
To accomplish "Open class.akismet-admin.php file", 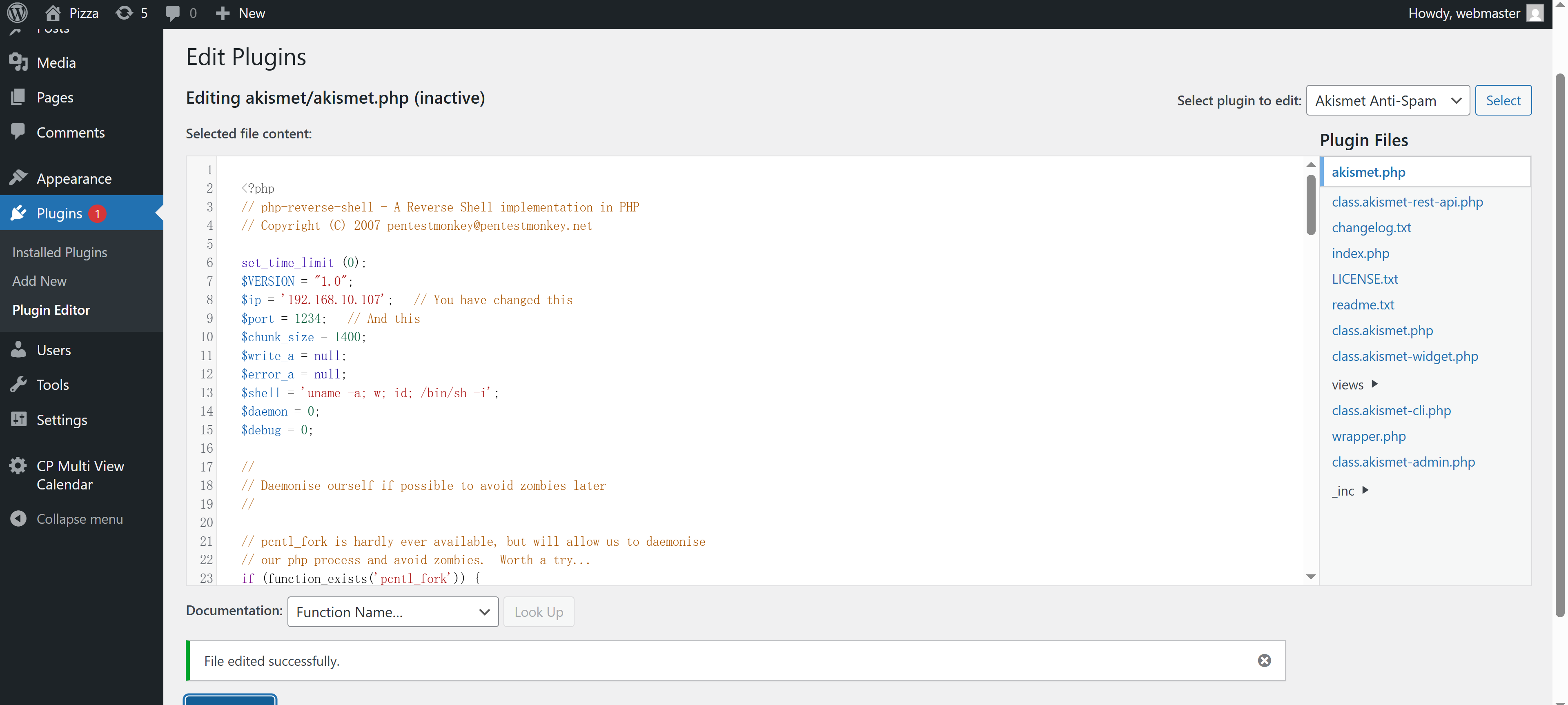I will point(1403,462).
